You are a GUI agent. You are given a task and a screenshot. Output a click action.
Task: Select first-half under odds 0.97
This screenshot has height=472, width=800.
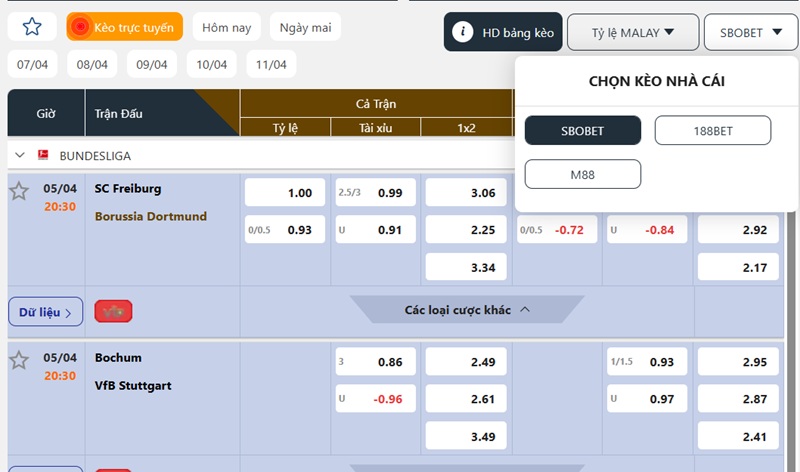pos(647,399)
